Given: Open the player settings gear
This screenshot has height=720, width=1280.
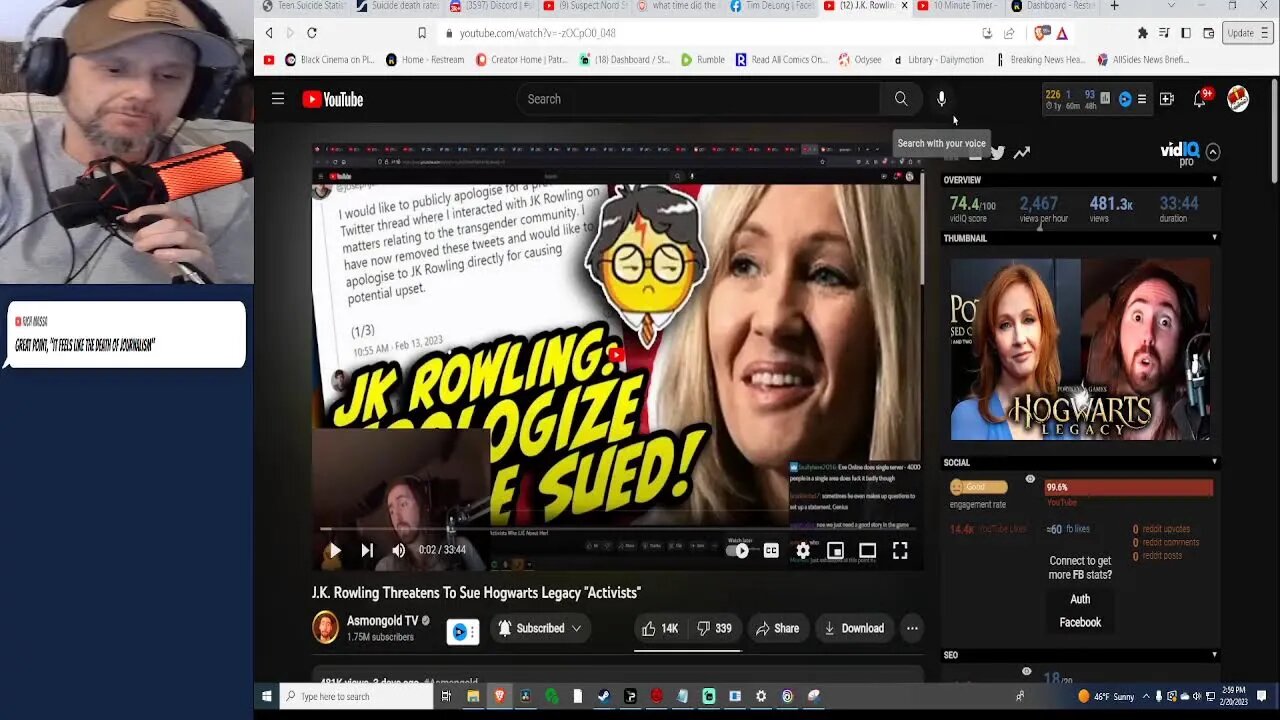Looking at the screenshot, I should click(803, 550).
